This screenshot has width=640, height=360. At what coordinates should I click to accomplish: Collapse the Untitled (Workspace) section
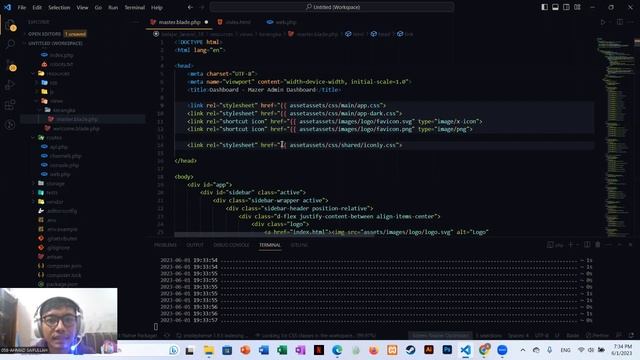click(x=55, y=43)
